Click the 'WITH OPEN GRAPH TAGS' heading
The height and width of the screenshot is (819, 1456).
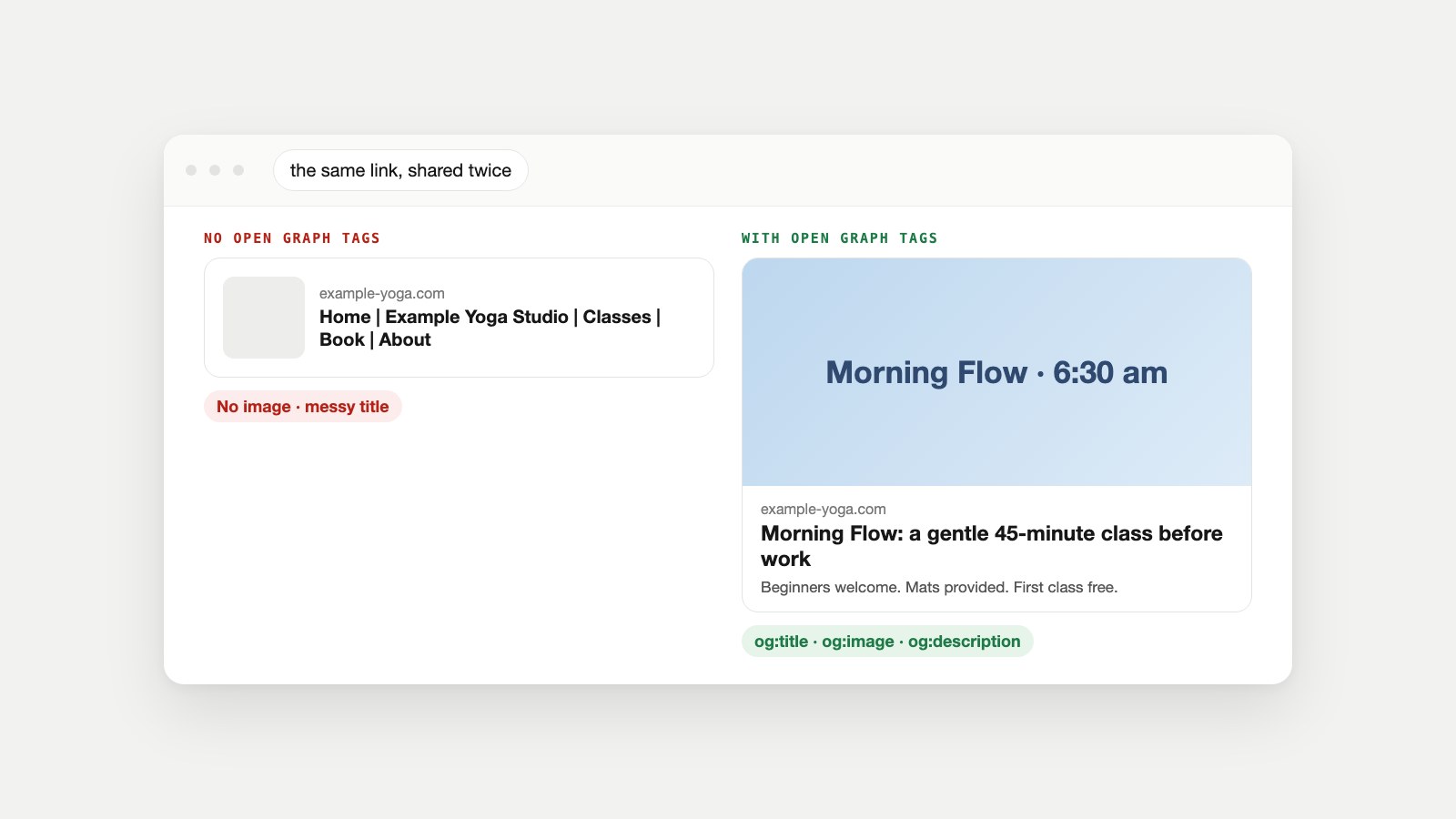click(839, 238)
